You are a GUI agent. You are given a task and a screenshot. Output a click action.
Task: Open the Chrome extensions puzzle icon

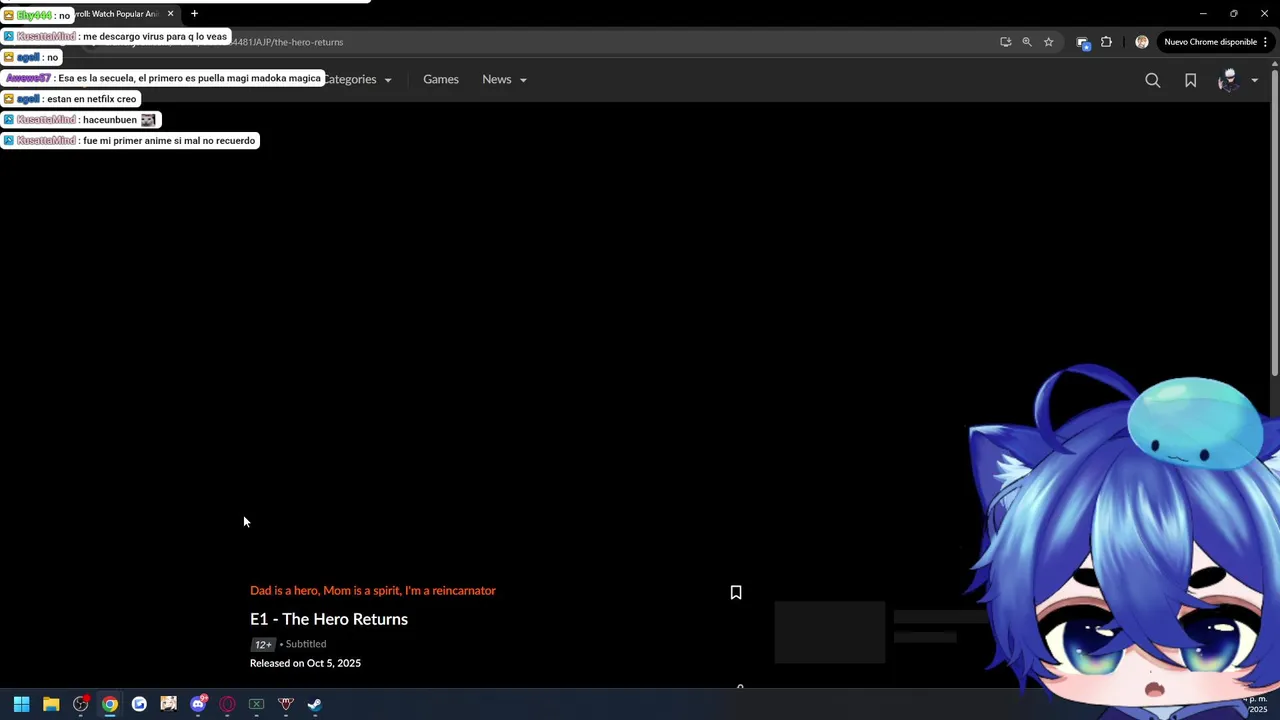[x=1106, y=42]
